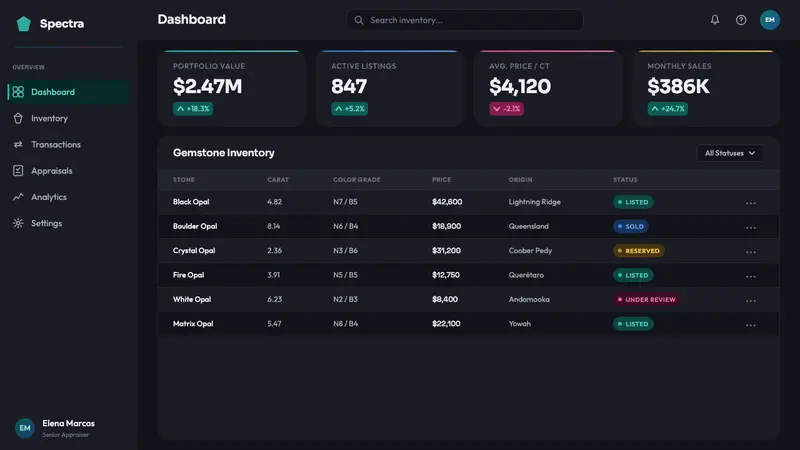Click the N5 / B5 color grade of Fire Opal
This screenshot has height=450, width=800.
pos(345,275)
